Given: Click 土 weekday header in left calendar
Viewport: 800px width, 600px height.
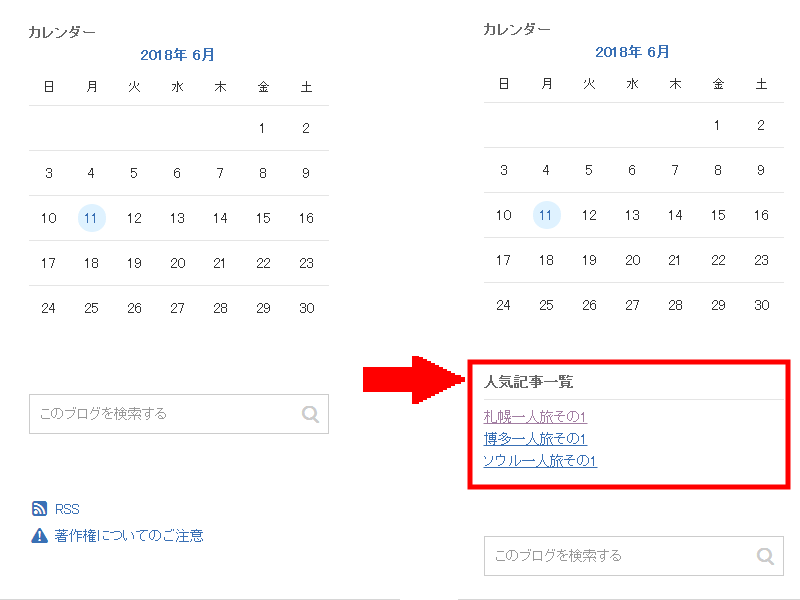Looking at the screenshot, I should 306,87.
